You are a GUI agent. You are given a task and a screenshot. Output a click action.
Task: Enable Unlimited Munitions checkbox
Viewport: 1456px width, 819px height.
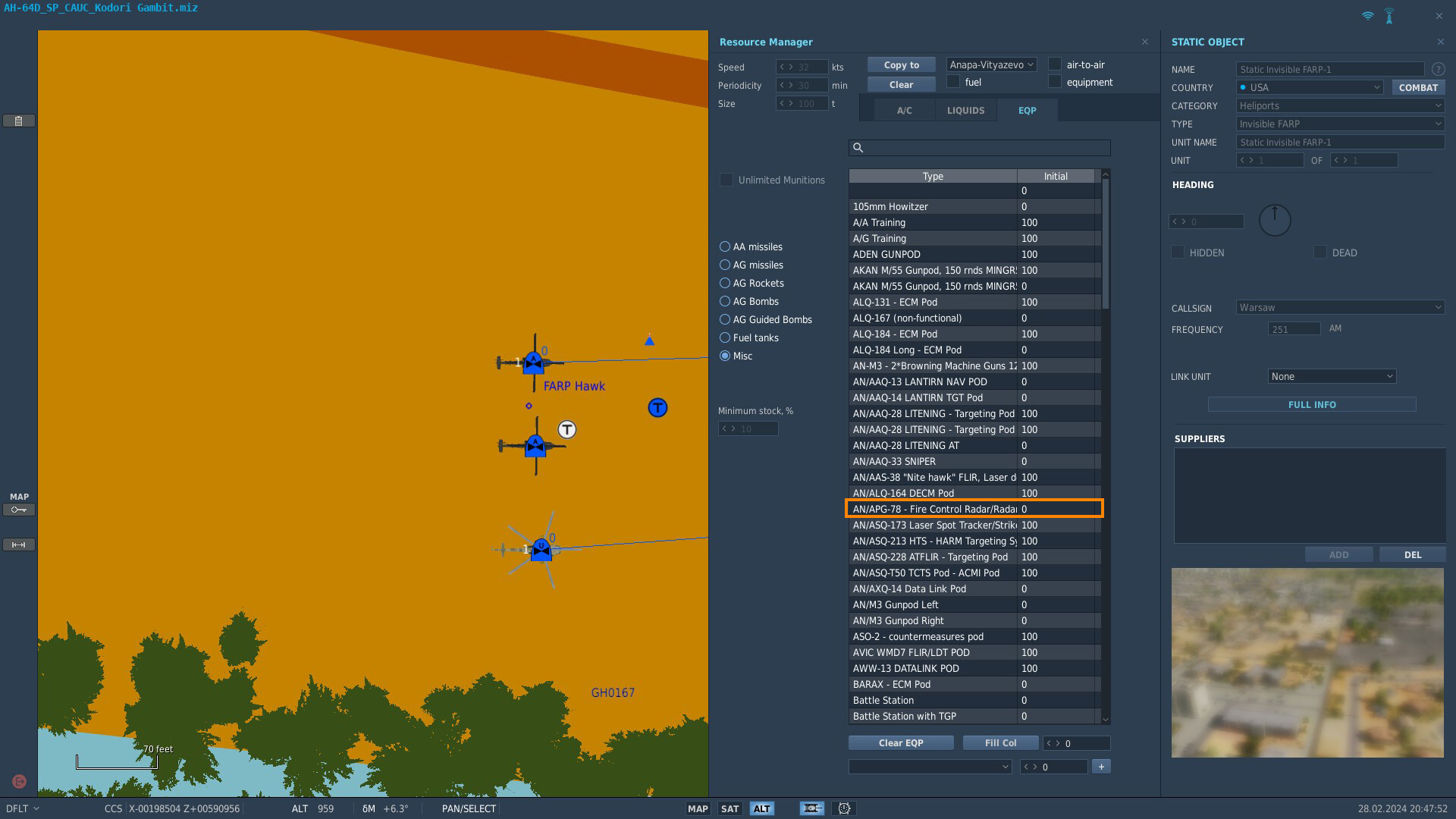click(x=726, y=180)
